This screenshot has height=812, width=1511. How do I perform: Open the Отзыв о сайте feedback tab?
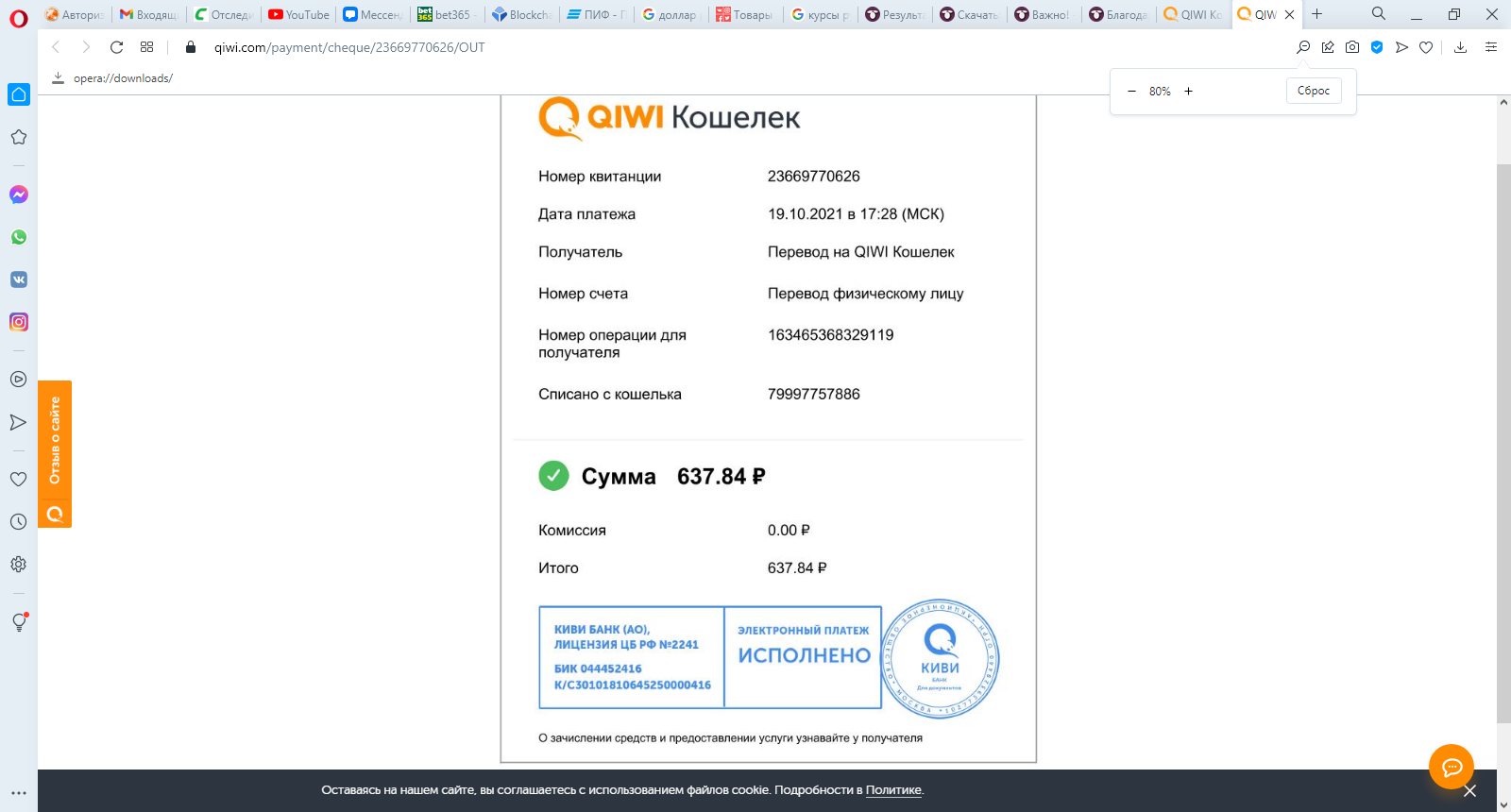pyautogui.click(x=55, y=442)
